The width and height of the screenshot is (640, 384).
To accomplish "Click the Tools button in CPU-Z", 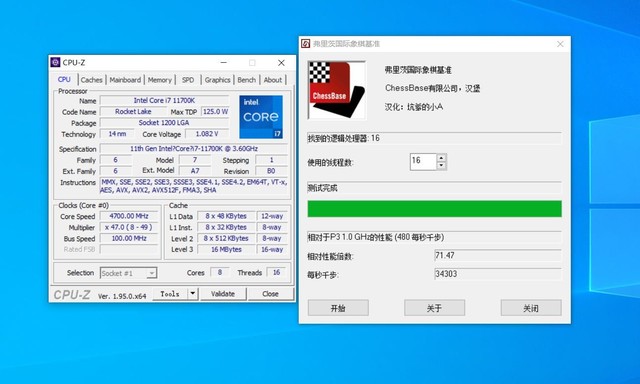I will (x=170, y=294).
